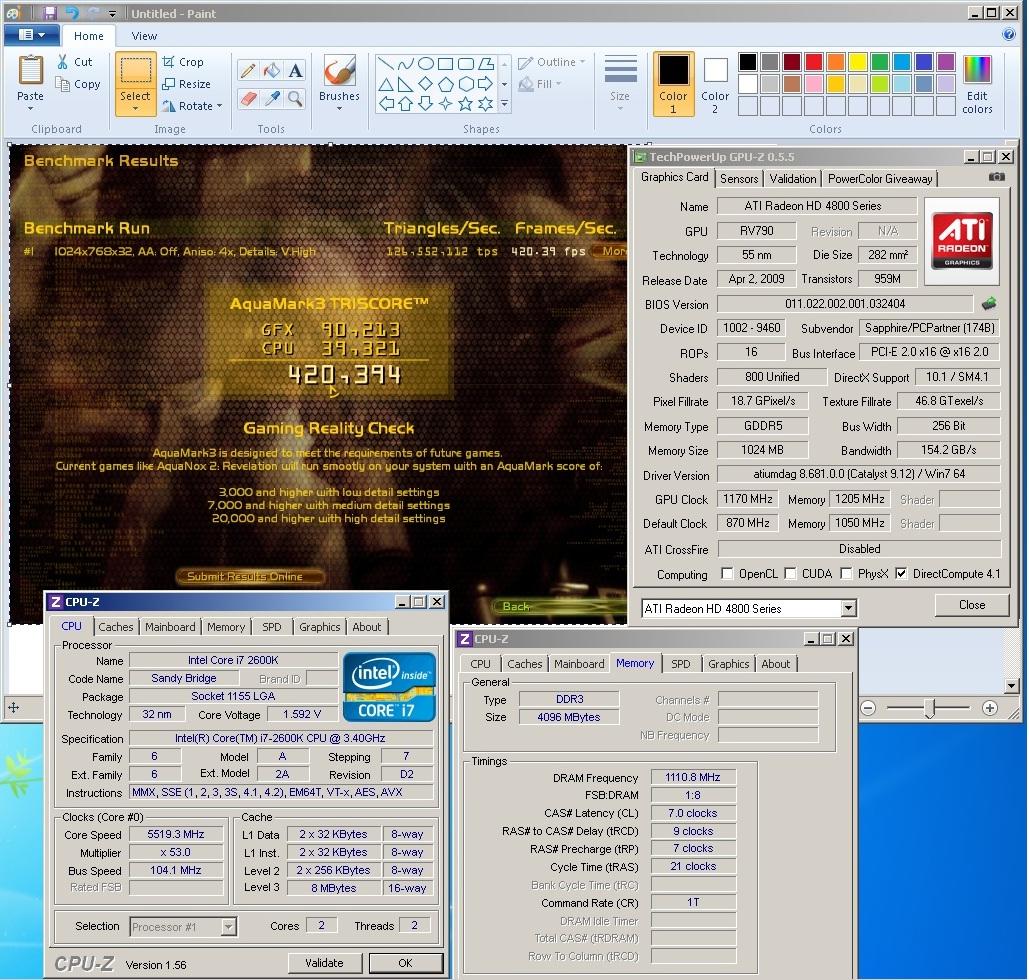Choose the Pentagon shape
Image resolution: width=1029 pixels, height=980 pixels.
446,84
